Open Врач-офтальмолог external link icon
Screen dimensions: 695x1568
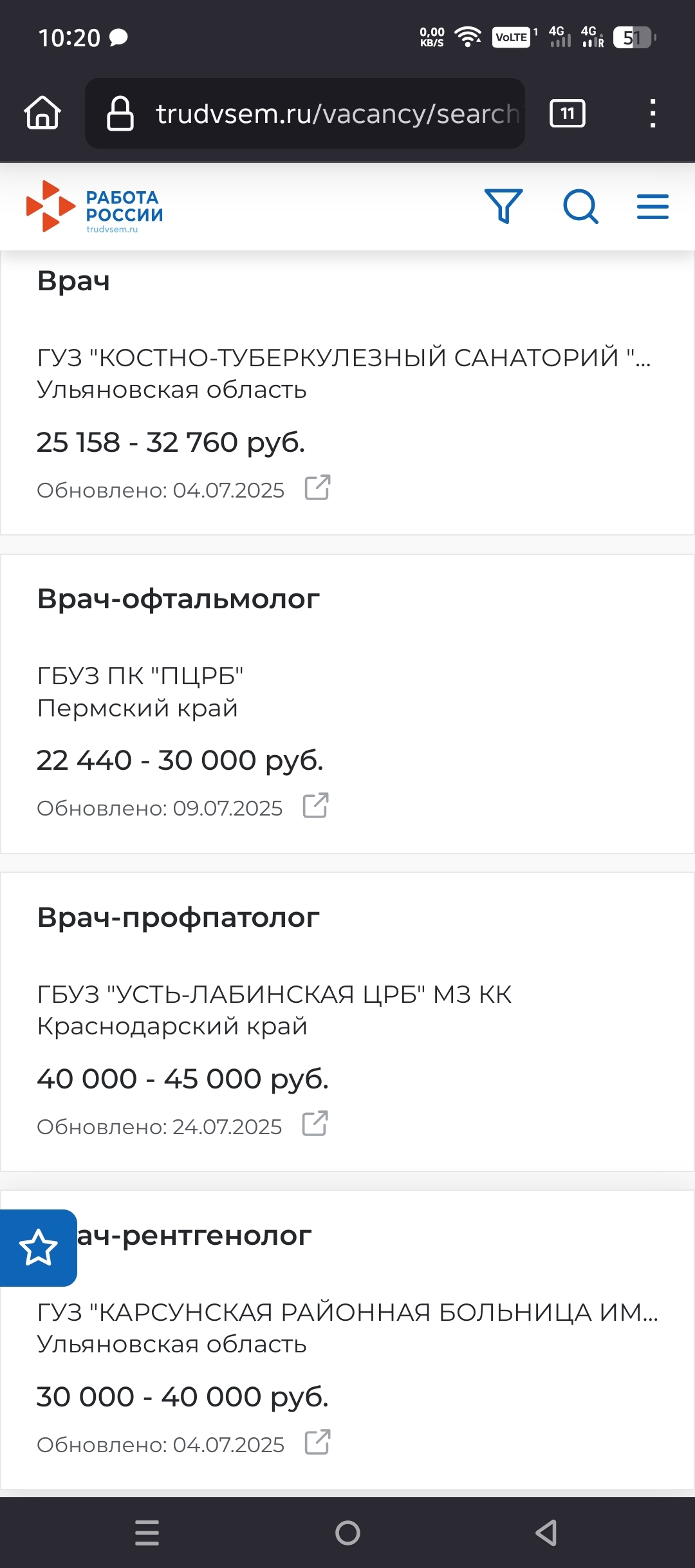click(x=316, y=806)
